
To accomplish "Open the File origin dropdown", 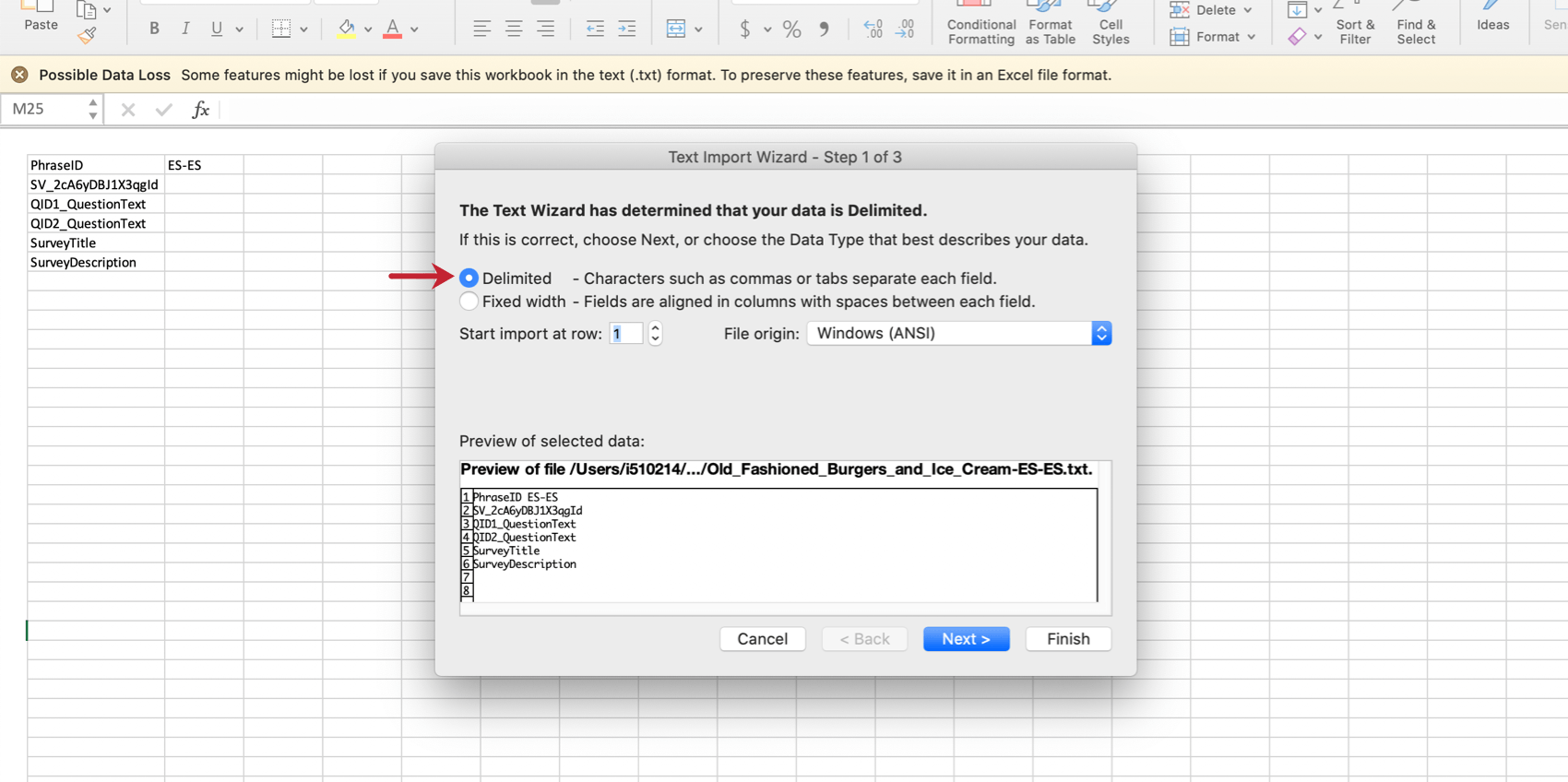I will click(959, 333).
